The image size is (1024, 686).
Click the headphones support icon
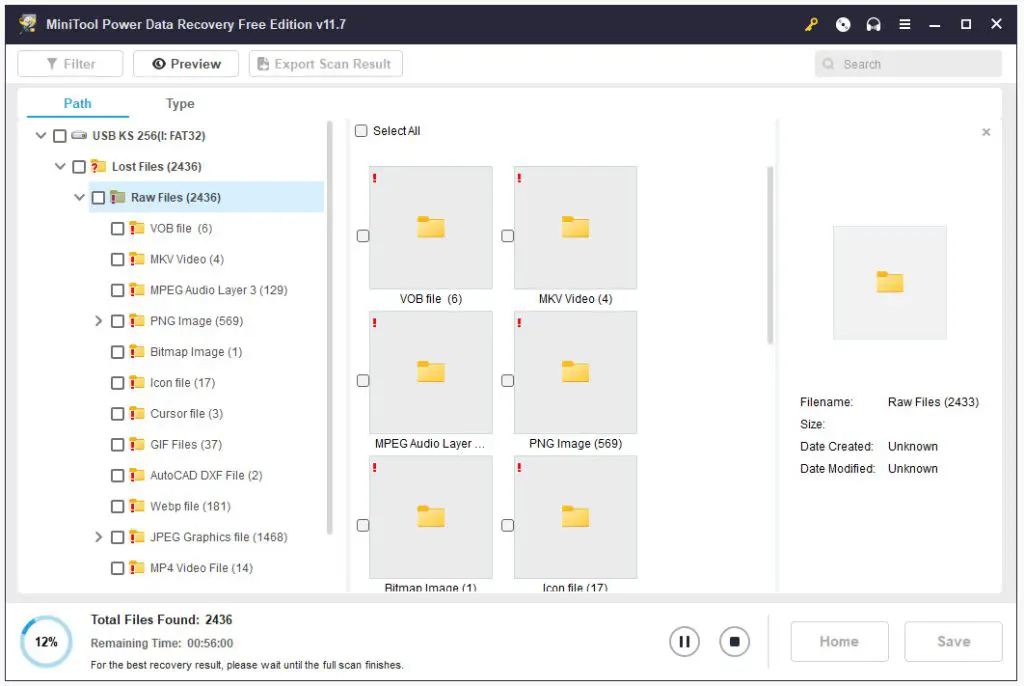click(874, 24)
